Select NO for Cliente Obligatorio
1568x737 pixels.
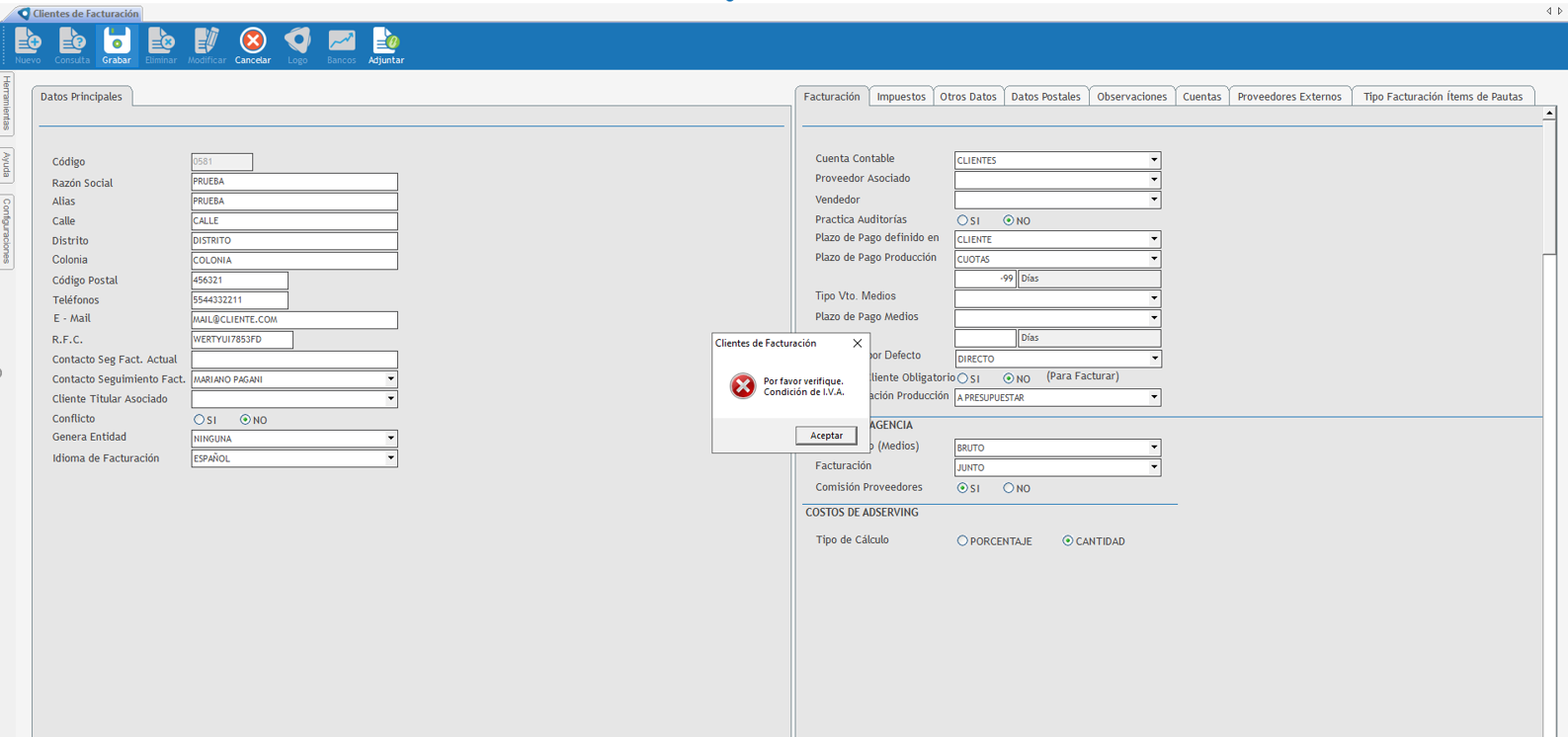coord(1009,378)
